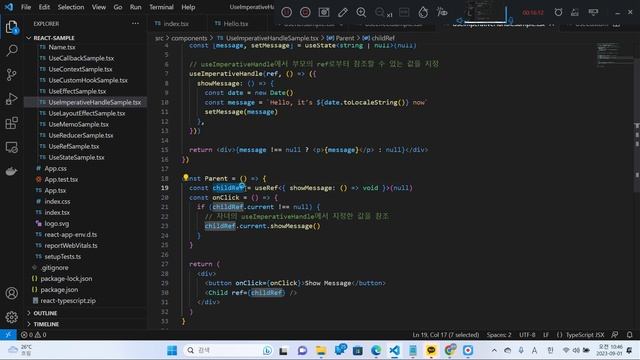Click the taskbar date and time clock

(610, 350)
